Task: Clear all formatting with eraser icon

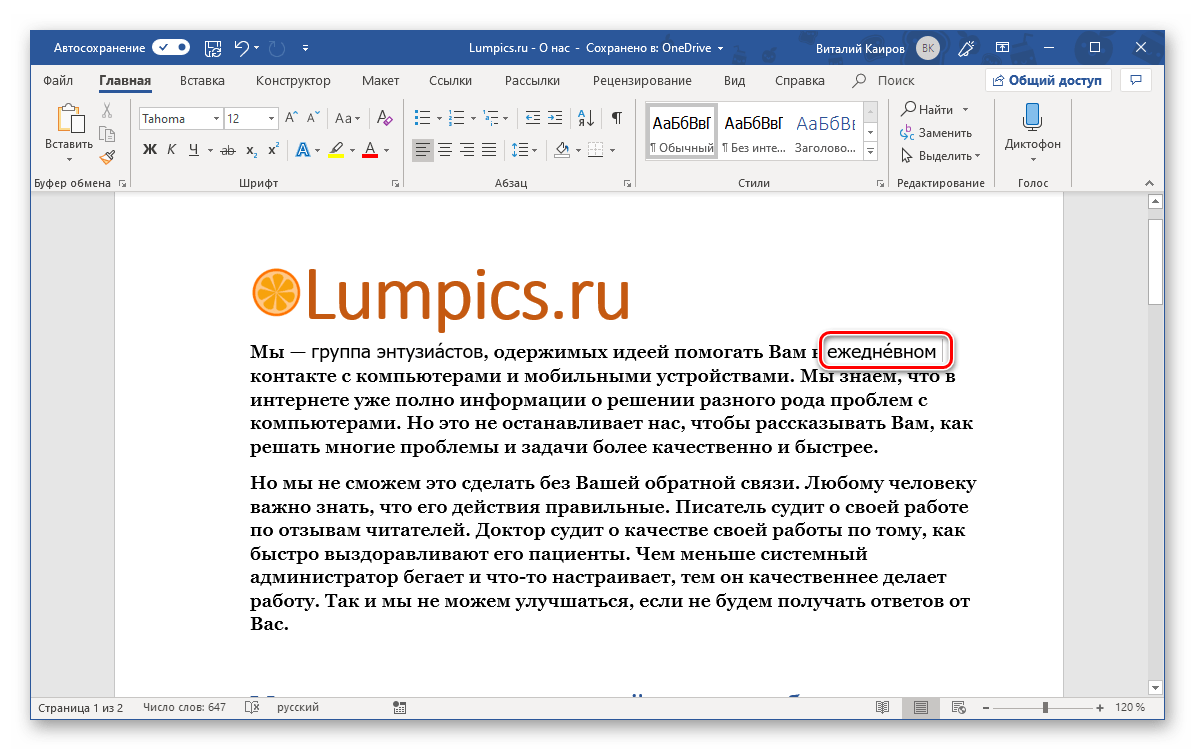Action: 382,118
